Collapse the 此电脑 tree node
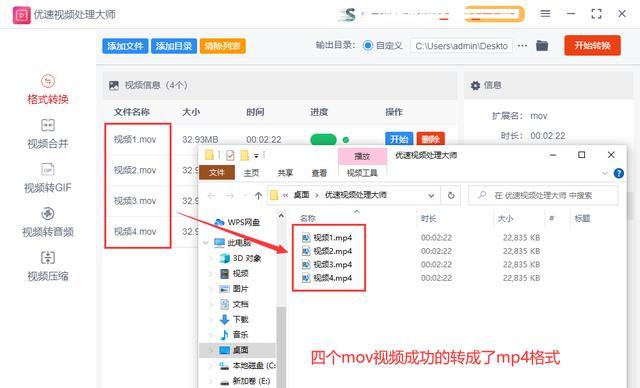The image size is (640, 388). coord(206,243)
